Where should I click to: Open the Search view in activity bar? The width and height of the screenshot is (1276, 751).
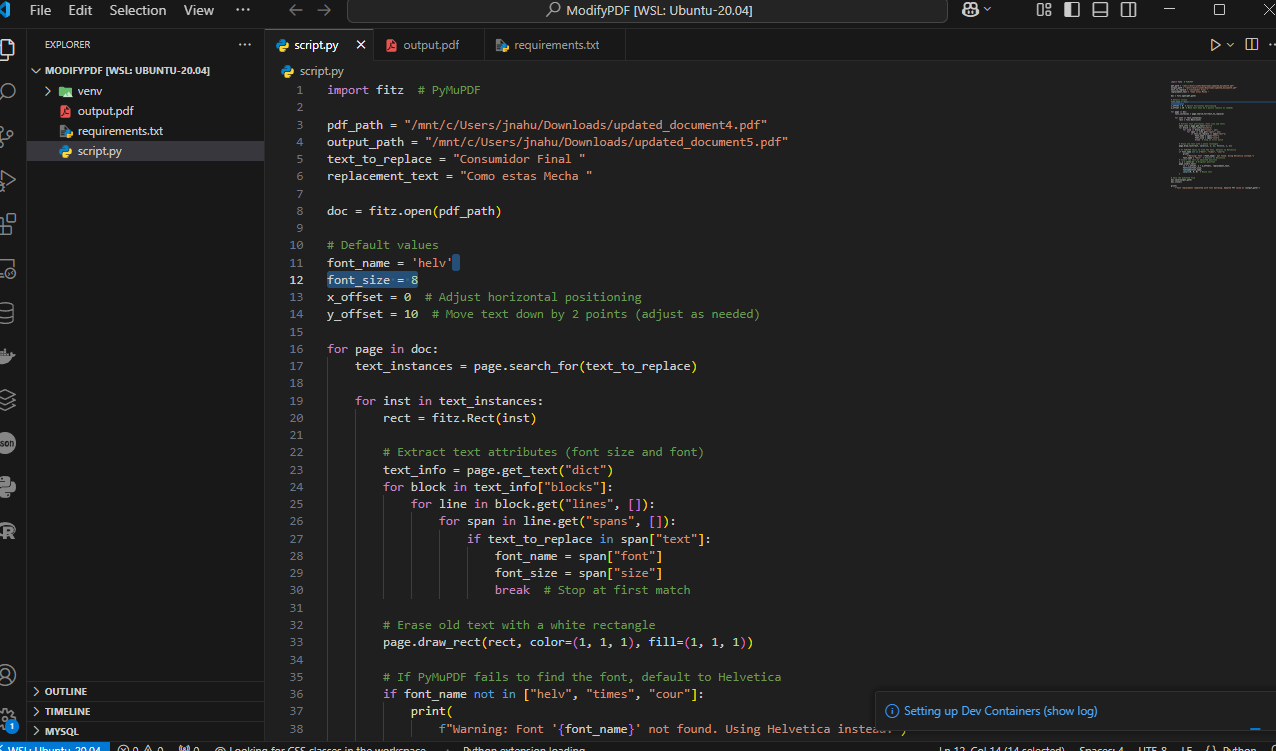click(7, 92)
